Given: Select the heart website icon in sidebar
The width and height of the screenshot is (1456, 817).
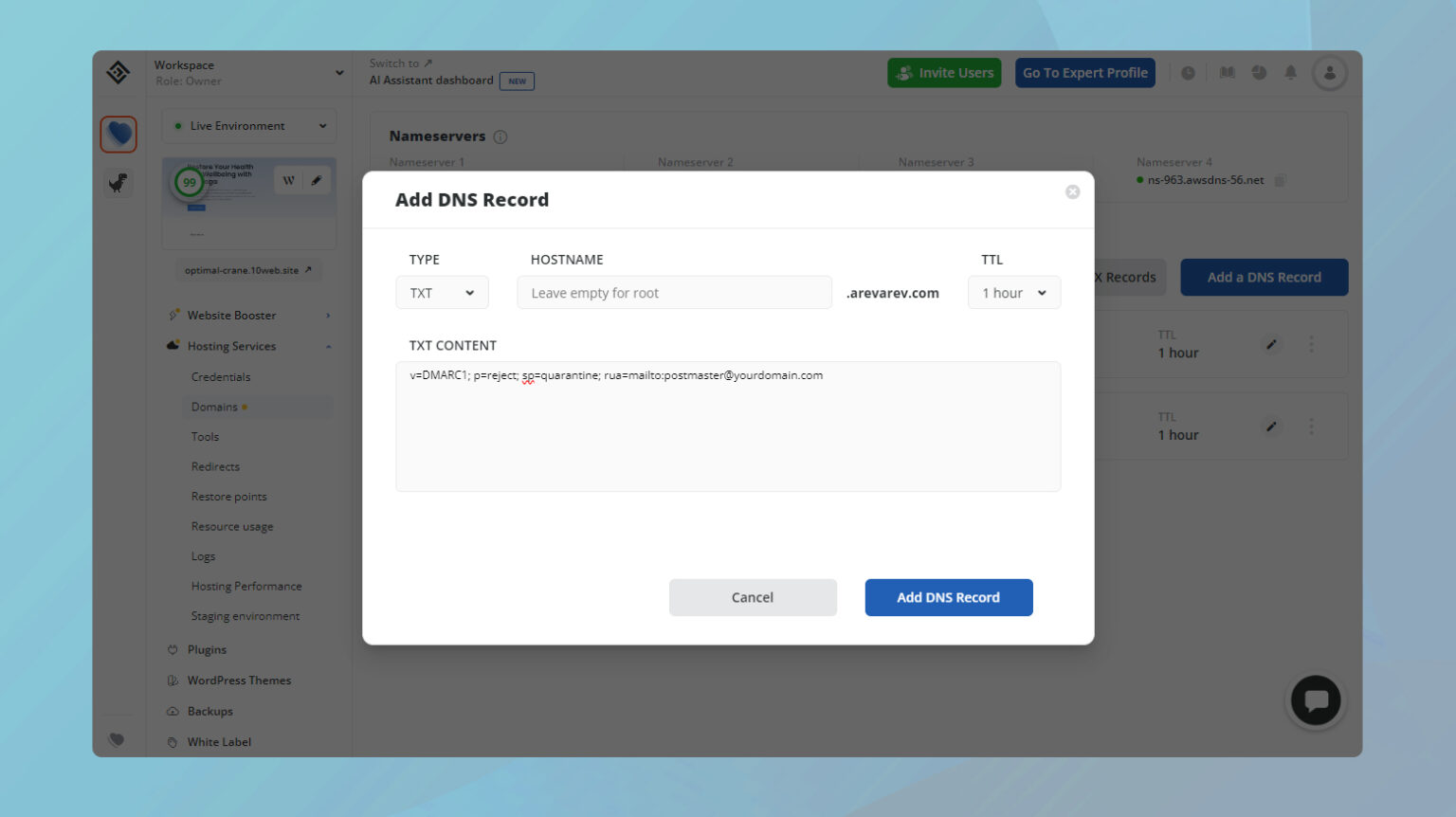Looking at the screenshot, I should coord(118,134).
